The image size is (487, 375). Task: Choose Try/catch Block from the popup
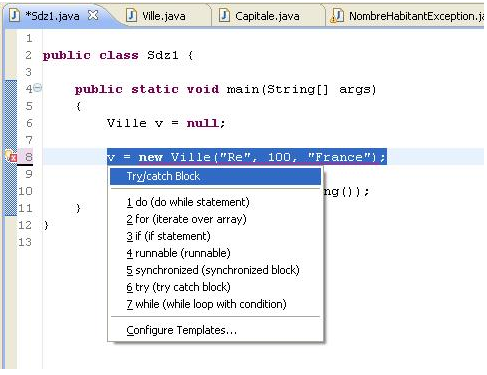point(215,176)
